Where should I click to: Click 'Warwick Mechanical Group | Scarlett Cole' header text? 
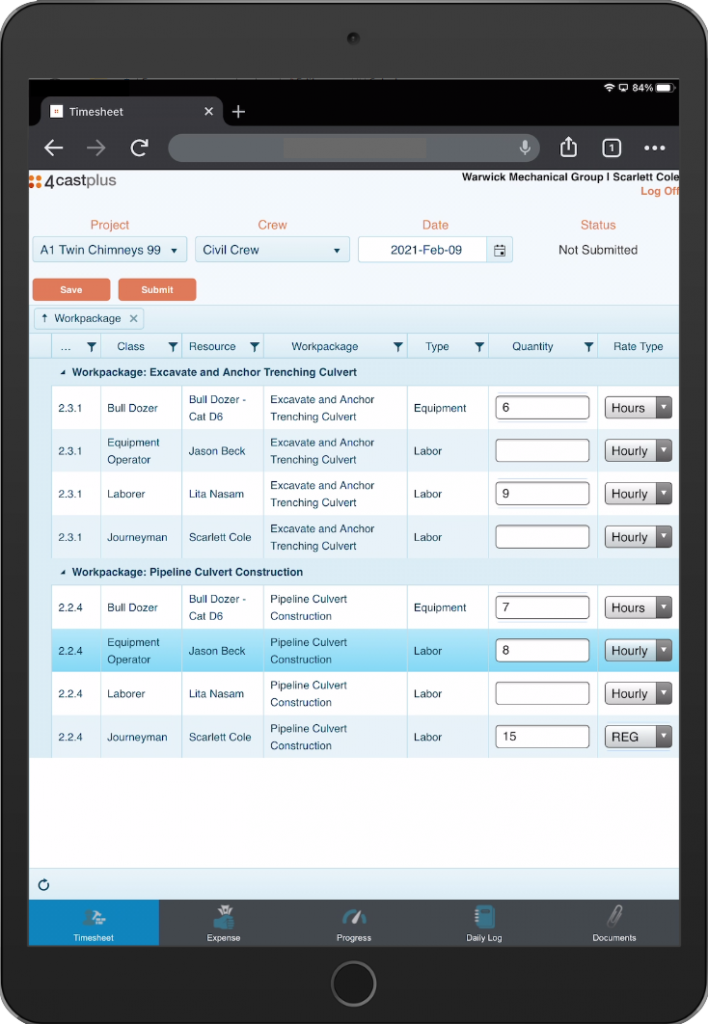pyautogui.click(x=570, y=177)
